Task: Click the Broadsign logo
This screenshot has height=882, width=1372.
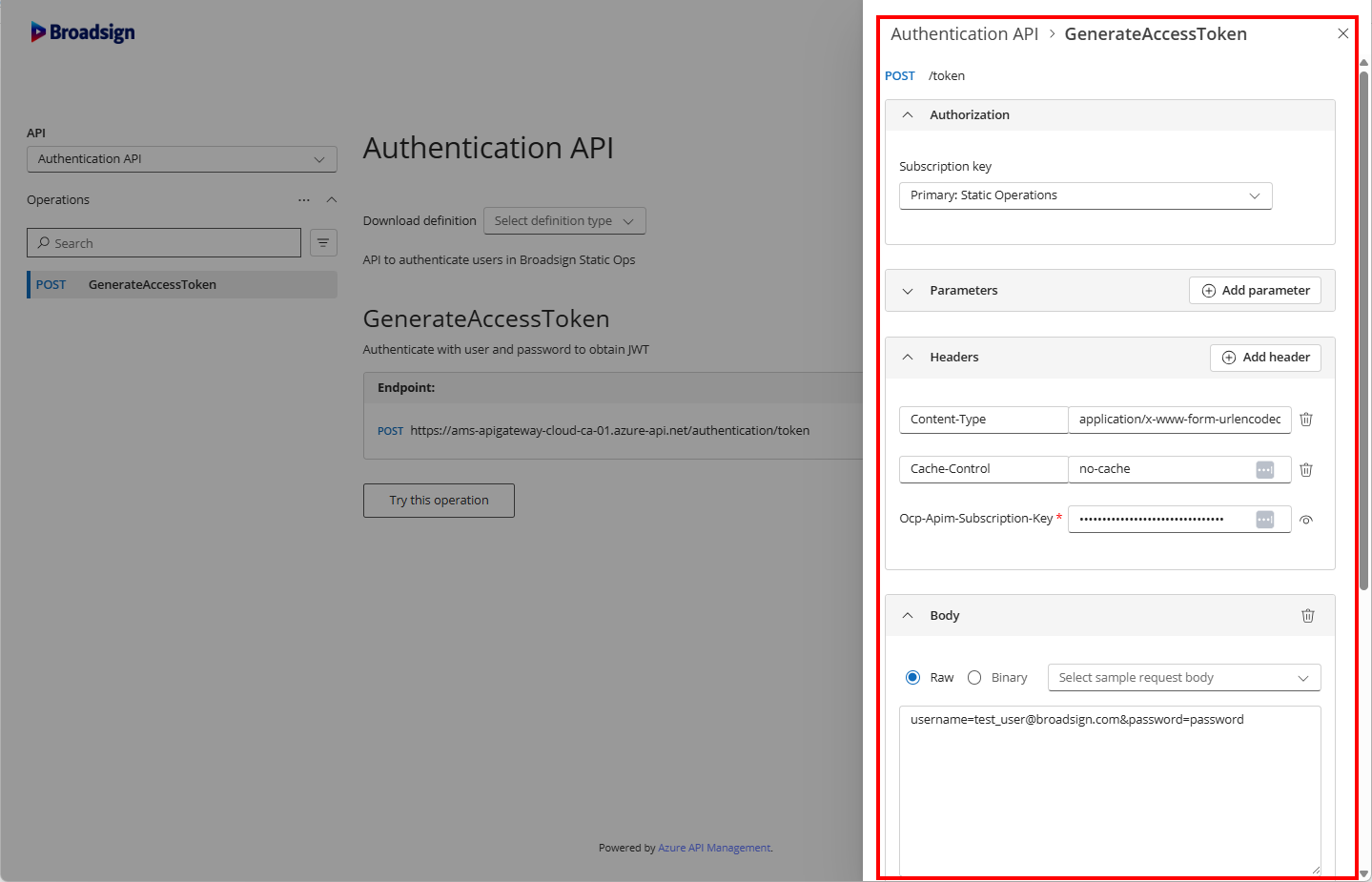Action: click(x=83, y=32)
